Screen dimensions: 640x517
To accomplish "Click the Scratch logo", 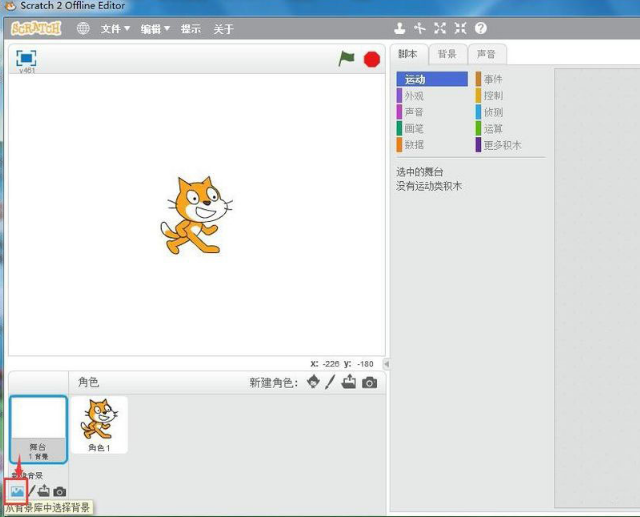I will click(36, 29).
